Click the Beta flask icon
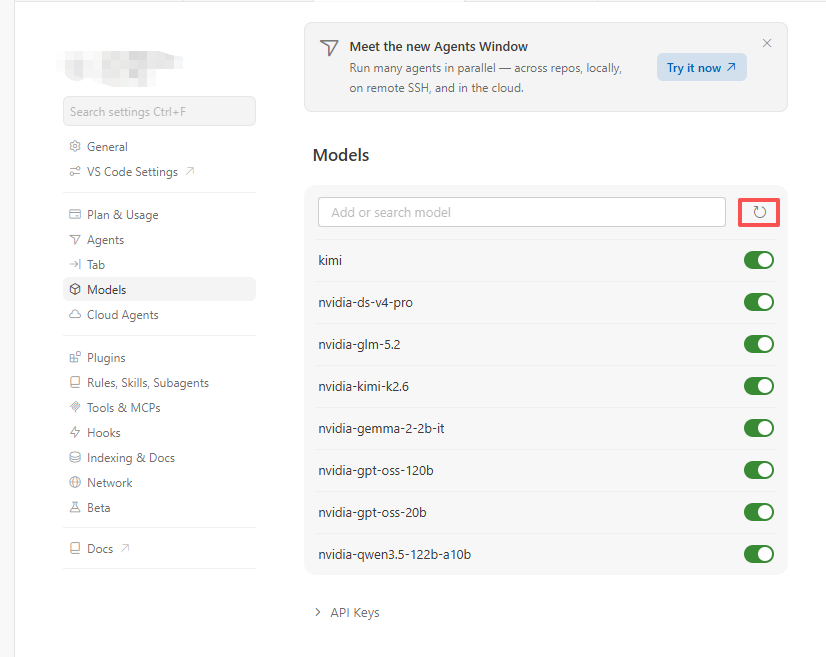 pyautogui.click(x=75, y=507)
